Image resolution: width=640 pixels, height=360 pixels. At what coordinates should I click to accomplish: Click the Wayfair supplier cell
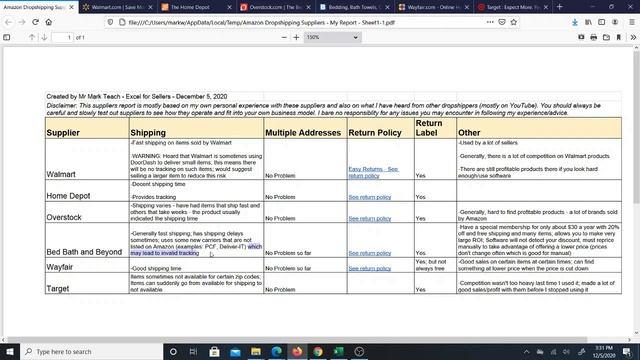(x=87, y=265)
